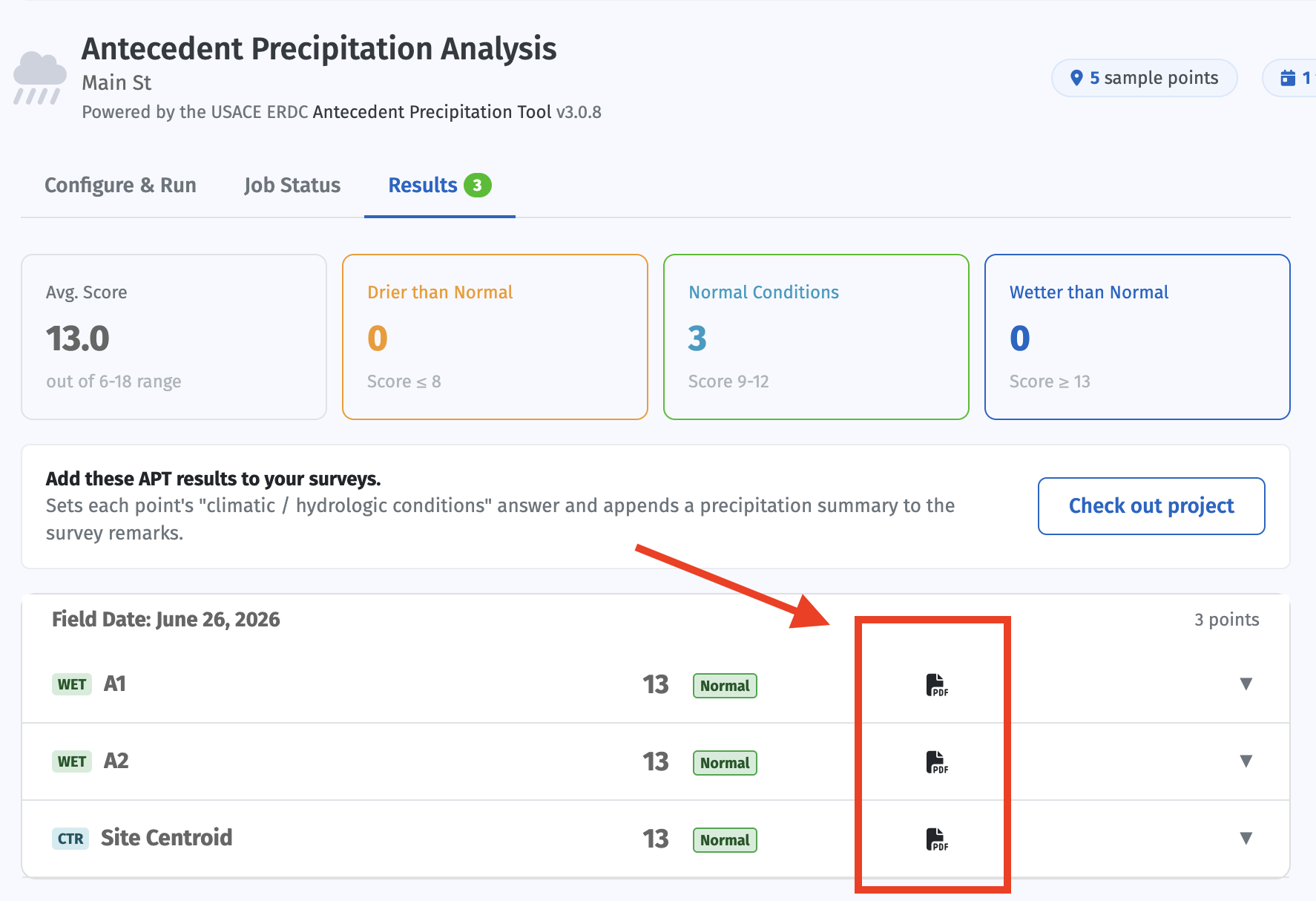Open the Job Status tab
Image resolution: width=1316 pixels, height=901 pixels.
tap(292, 186)
